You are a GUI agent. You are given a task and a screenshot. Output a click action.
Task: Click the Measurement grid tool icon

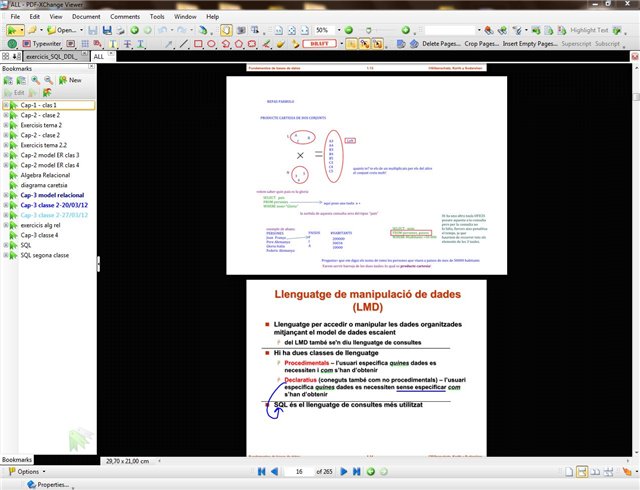[x=85, y=43]
